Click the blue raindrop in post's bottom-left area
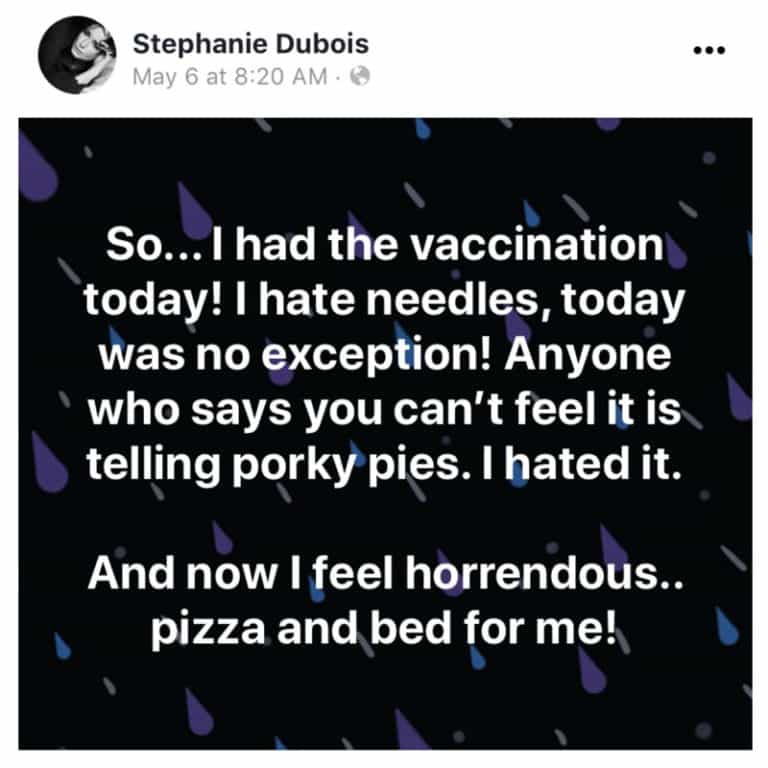Image resolution: width=768 pixels, height=768 pixels. click(62, 646)
